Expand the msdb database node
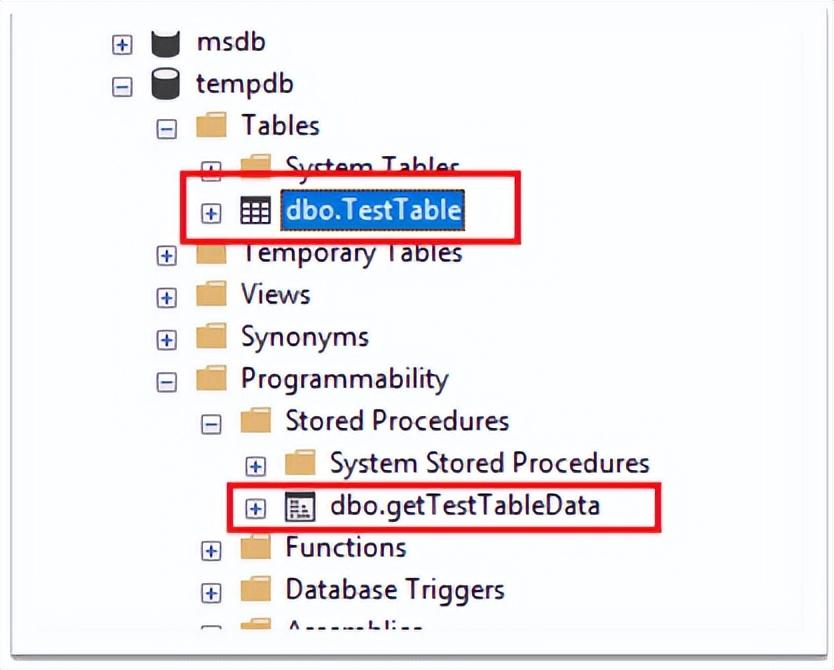The height and width of the screenshot is (670, 834). pos(122,45)
